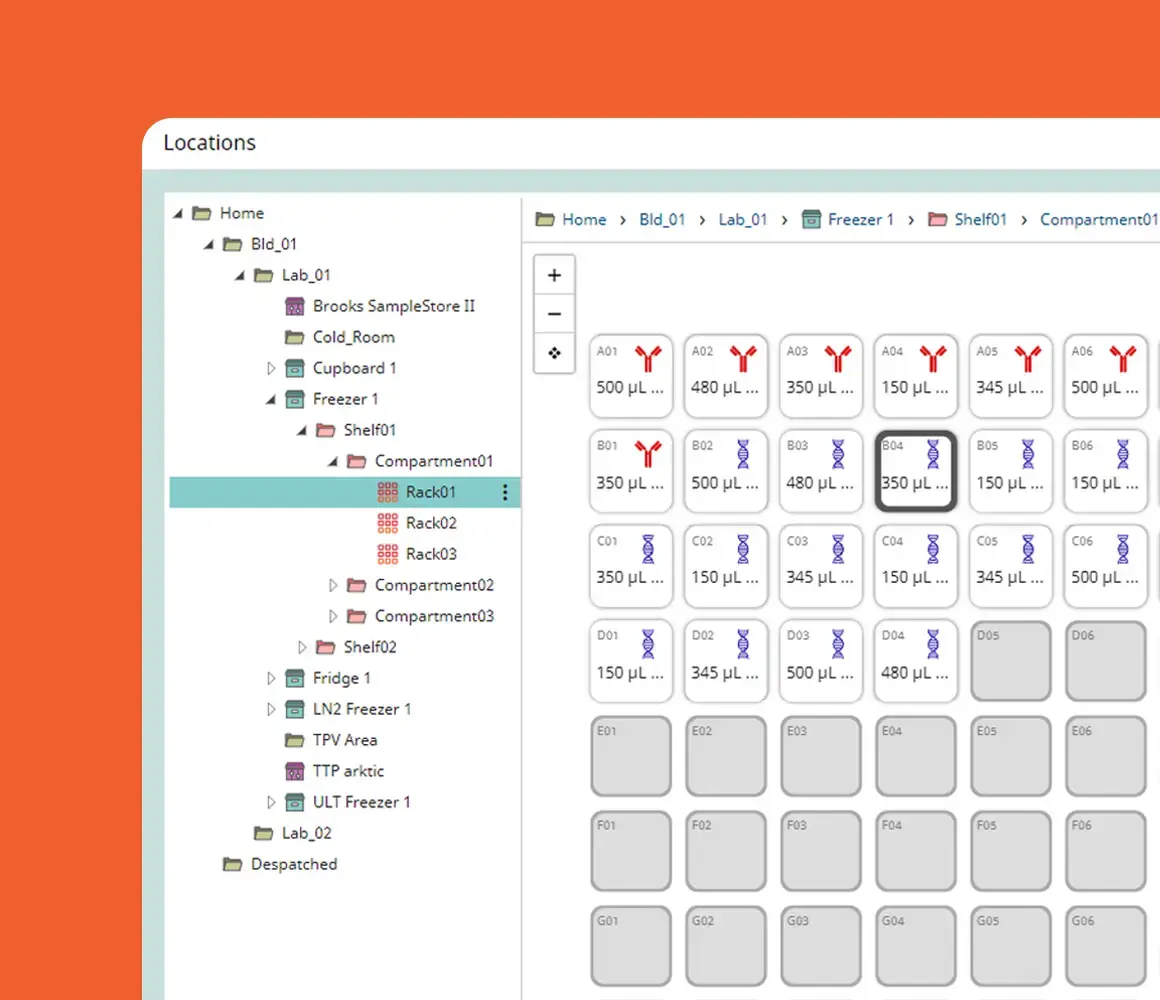Open the three-dot menu next to Rack01
Screen dimensions: 1160x1000
coord(505,492)
